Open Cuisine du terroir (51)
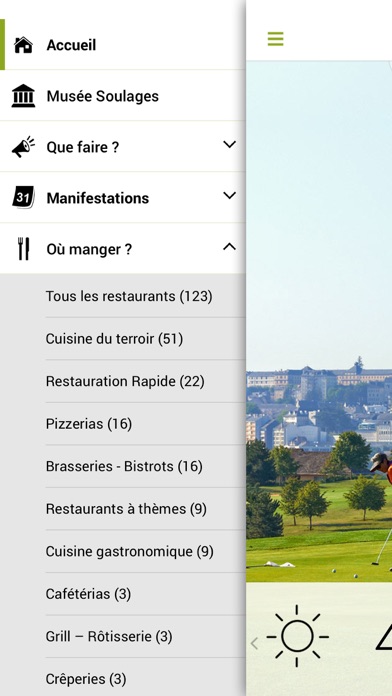The width and height of the screenshot is (392, 696). pos(114,339)
